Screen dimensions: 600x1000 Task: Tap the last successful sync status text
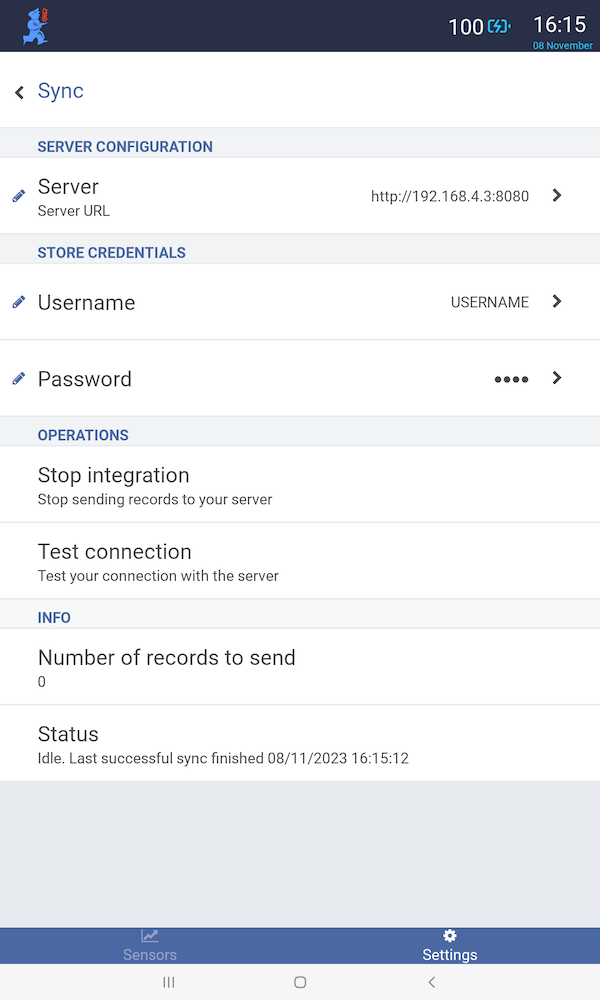point(223,758)
